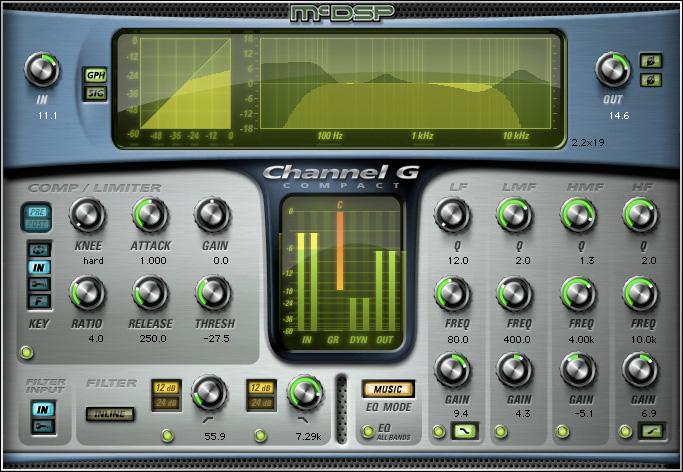The height and width of the screenshot is (472, 683).
Task: Enable the KEY section IN button
Action: point(39,267)
